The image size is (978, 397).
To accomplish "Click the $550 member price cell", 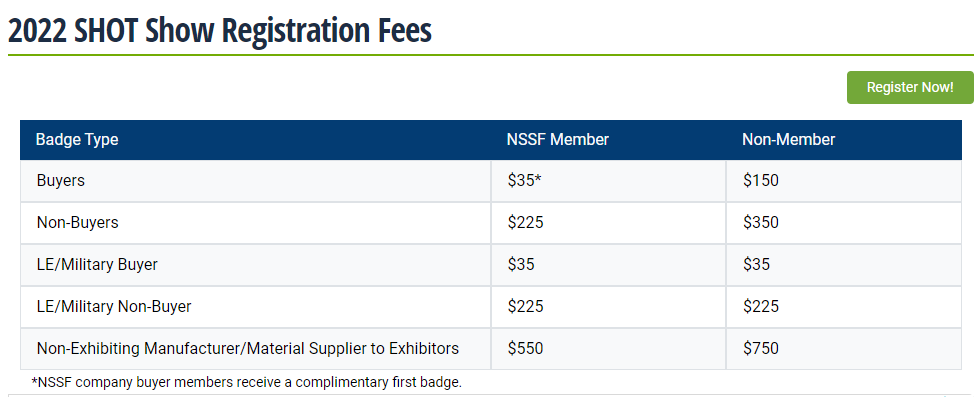I will pos(525,348).
